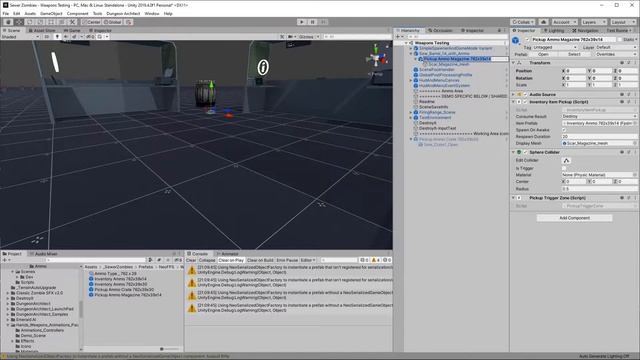Screen dimensions: 640x360
Task: Toggle the Static checkbox
Action: 620,40
